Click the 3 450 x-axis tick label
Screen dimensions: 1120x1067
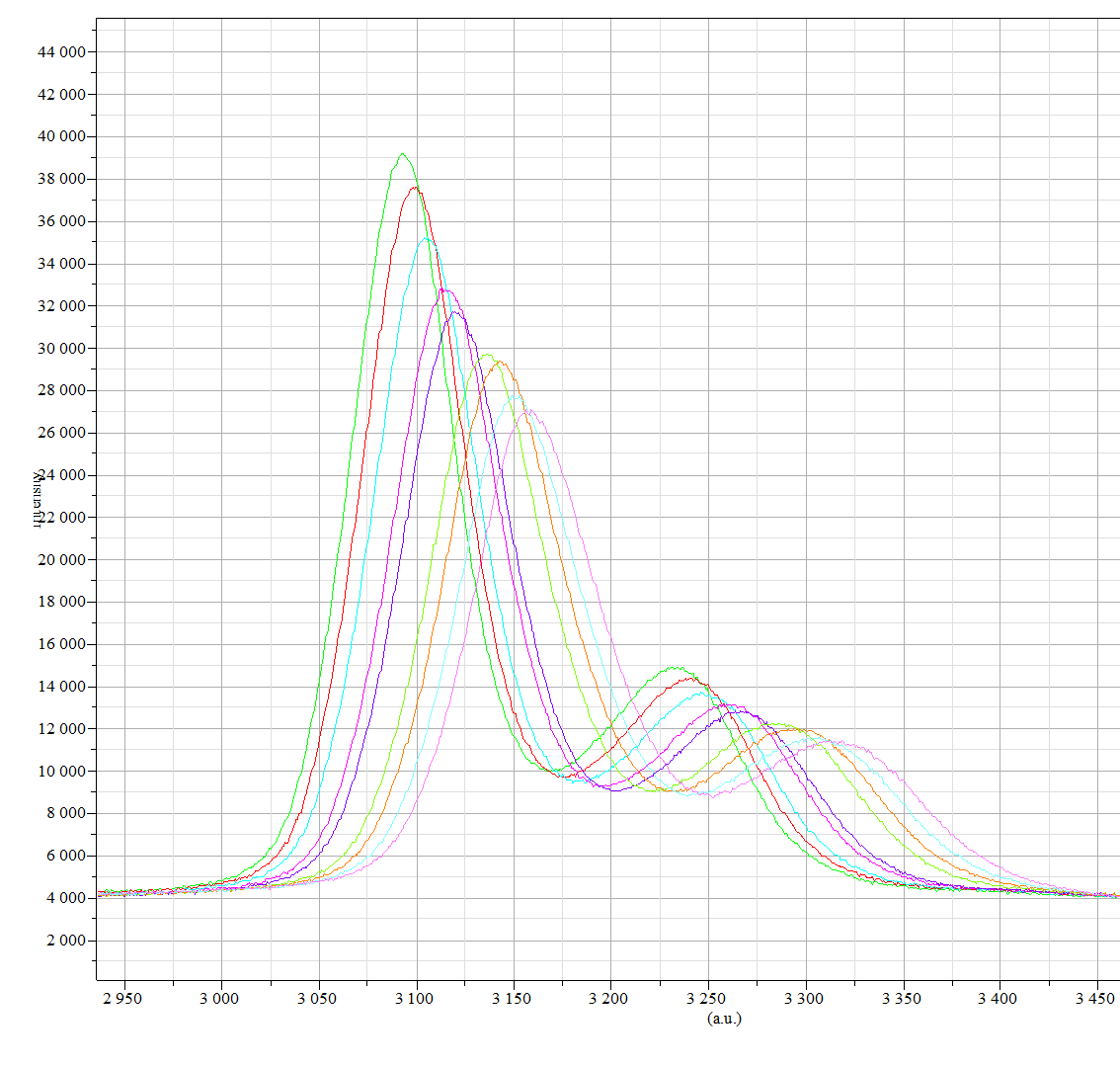point(1096,999)
